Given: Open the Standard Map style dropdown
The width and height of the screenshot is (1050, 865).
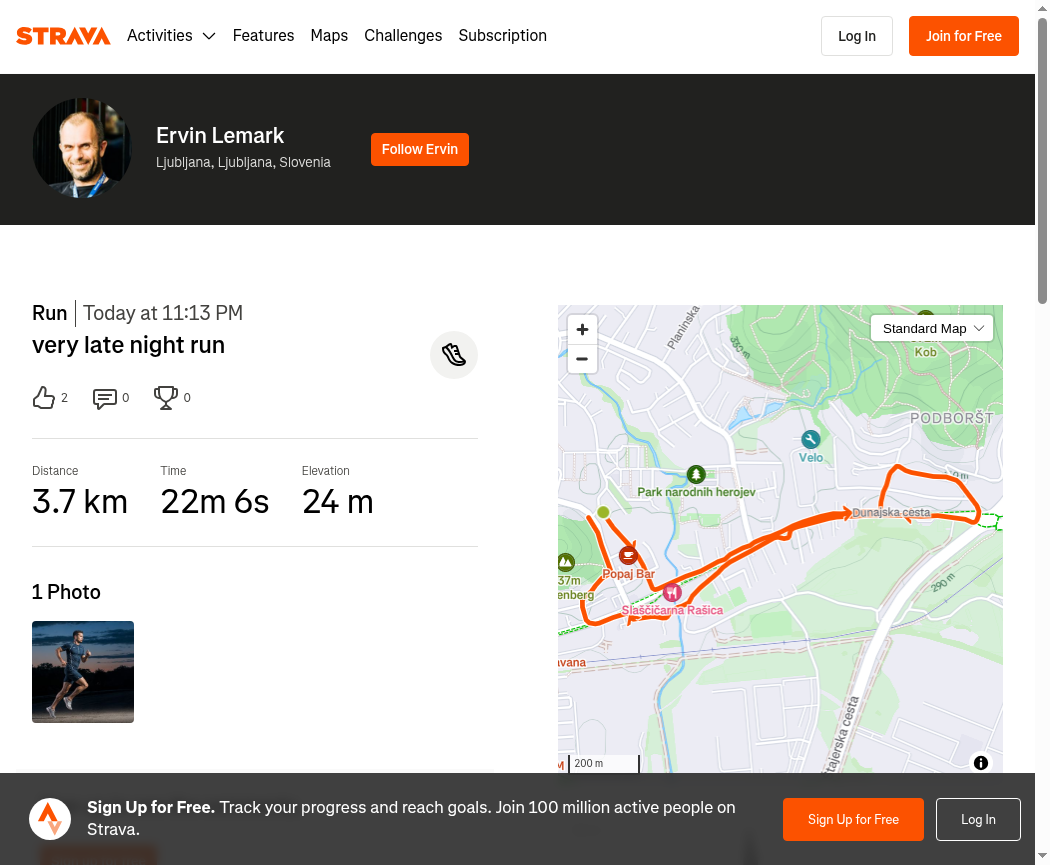Looking at the screenshot, I should tap(931, 328).
